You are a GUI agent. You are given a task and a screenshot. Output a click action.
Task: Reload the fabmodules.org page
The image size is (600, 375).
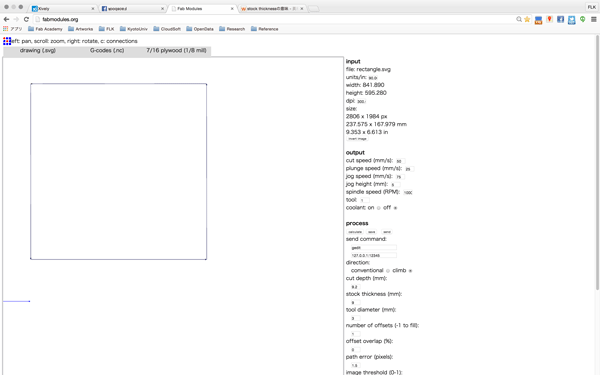(x=26, y=19)
